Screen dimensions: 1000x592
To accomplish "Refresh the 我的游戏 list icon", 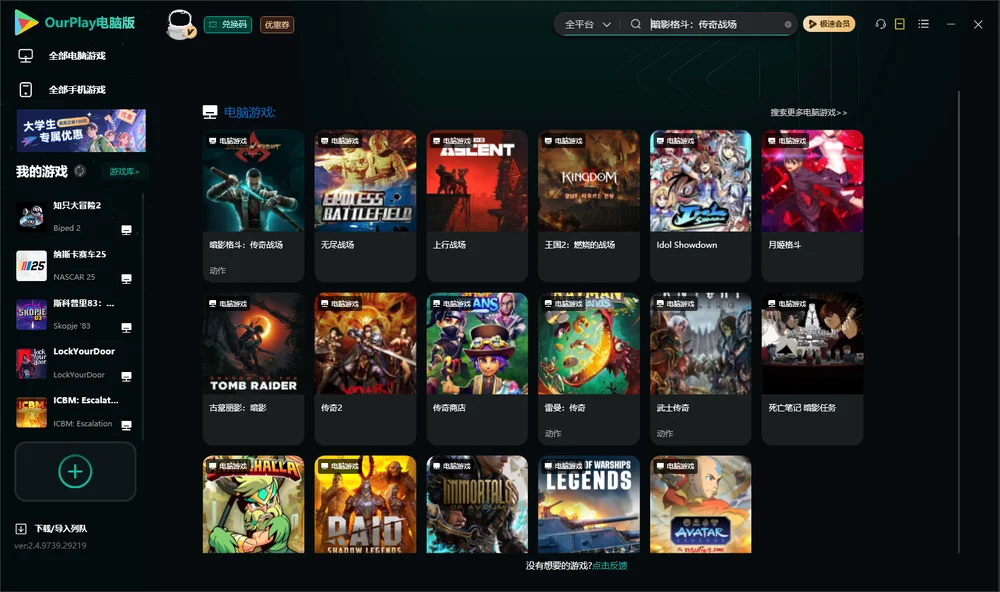I will pos(80,171).
